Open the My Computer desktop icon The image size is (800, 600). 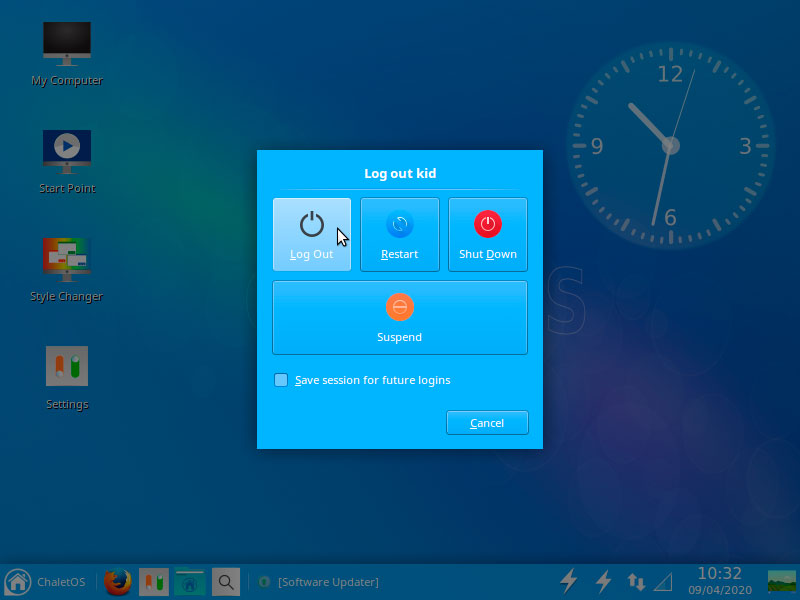coord(67,54)
